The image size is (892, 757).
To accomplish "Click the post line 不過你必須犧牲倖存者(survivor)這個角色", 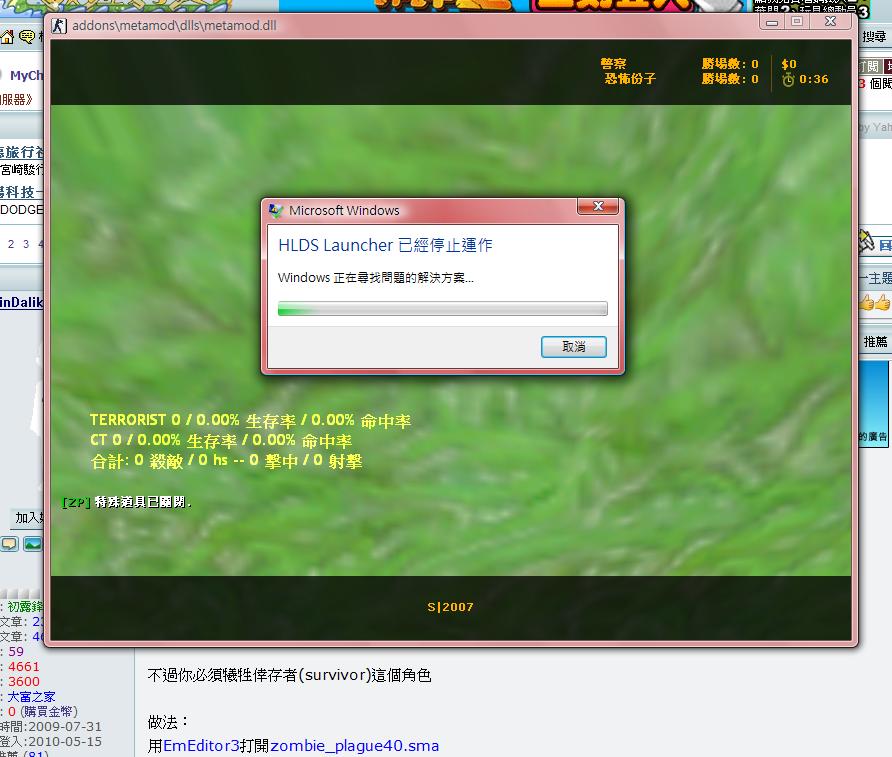I will tap(290, 675).
